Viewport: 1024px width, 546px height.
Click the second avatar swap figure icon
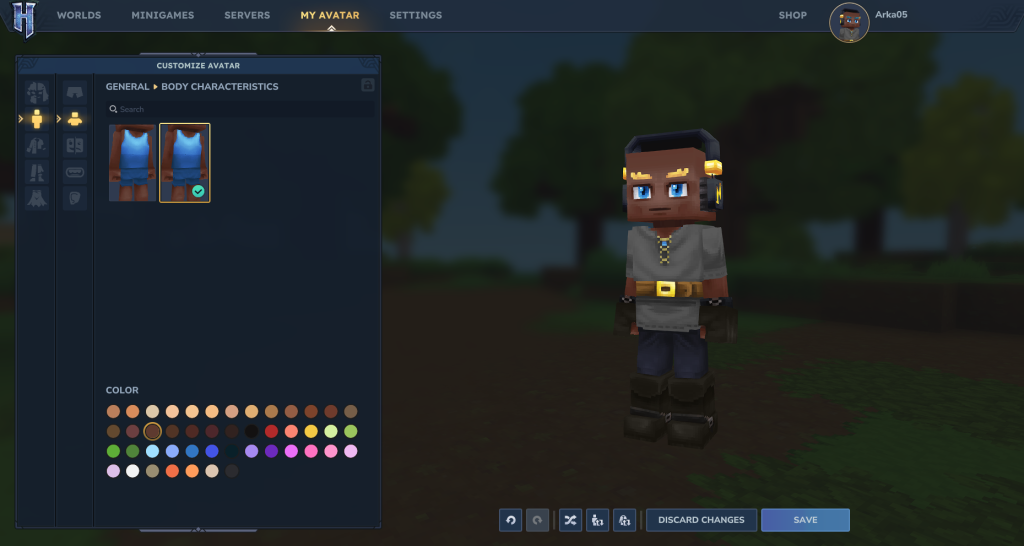pyautogui.click(x=624, y=520)
